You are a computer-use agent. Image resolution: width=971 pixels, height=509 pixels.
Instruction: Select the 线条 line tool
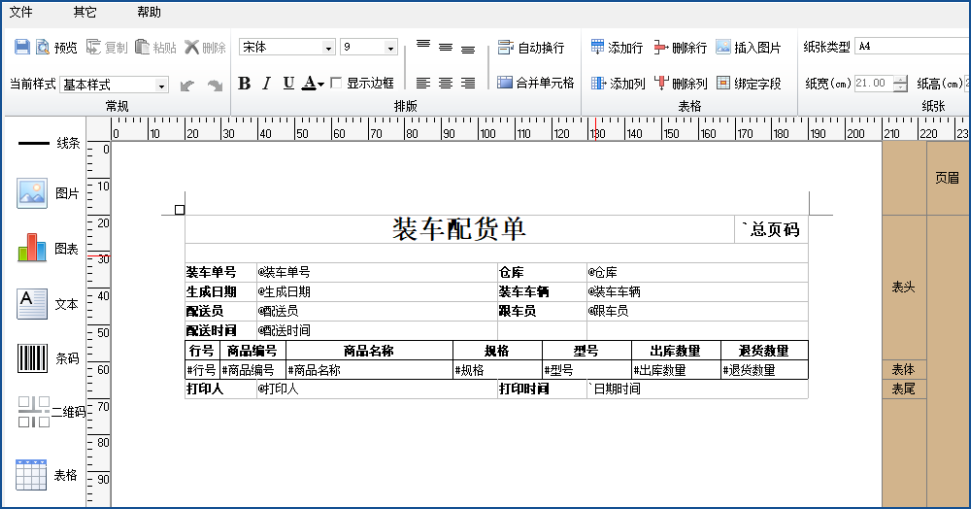coord(49,143)
